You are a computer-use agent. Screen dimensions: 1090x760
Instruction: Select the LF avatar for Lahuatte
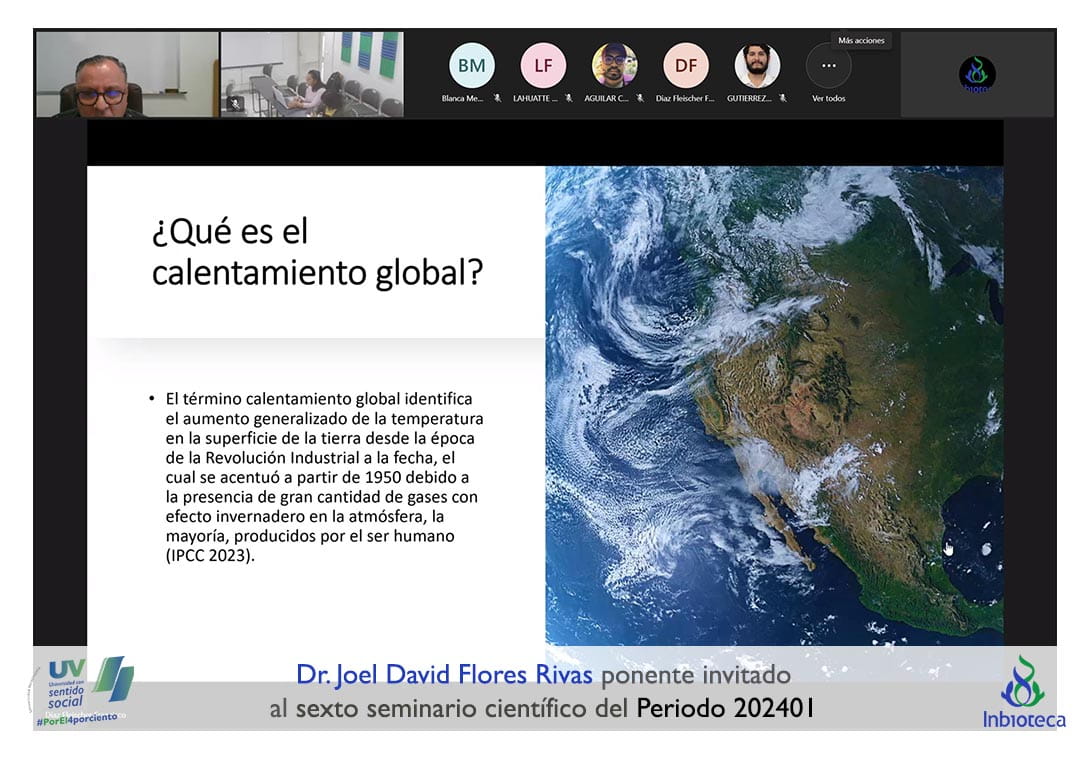(542, 66)
